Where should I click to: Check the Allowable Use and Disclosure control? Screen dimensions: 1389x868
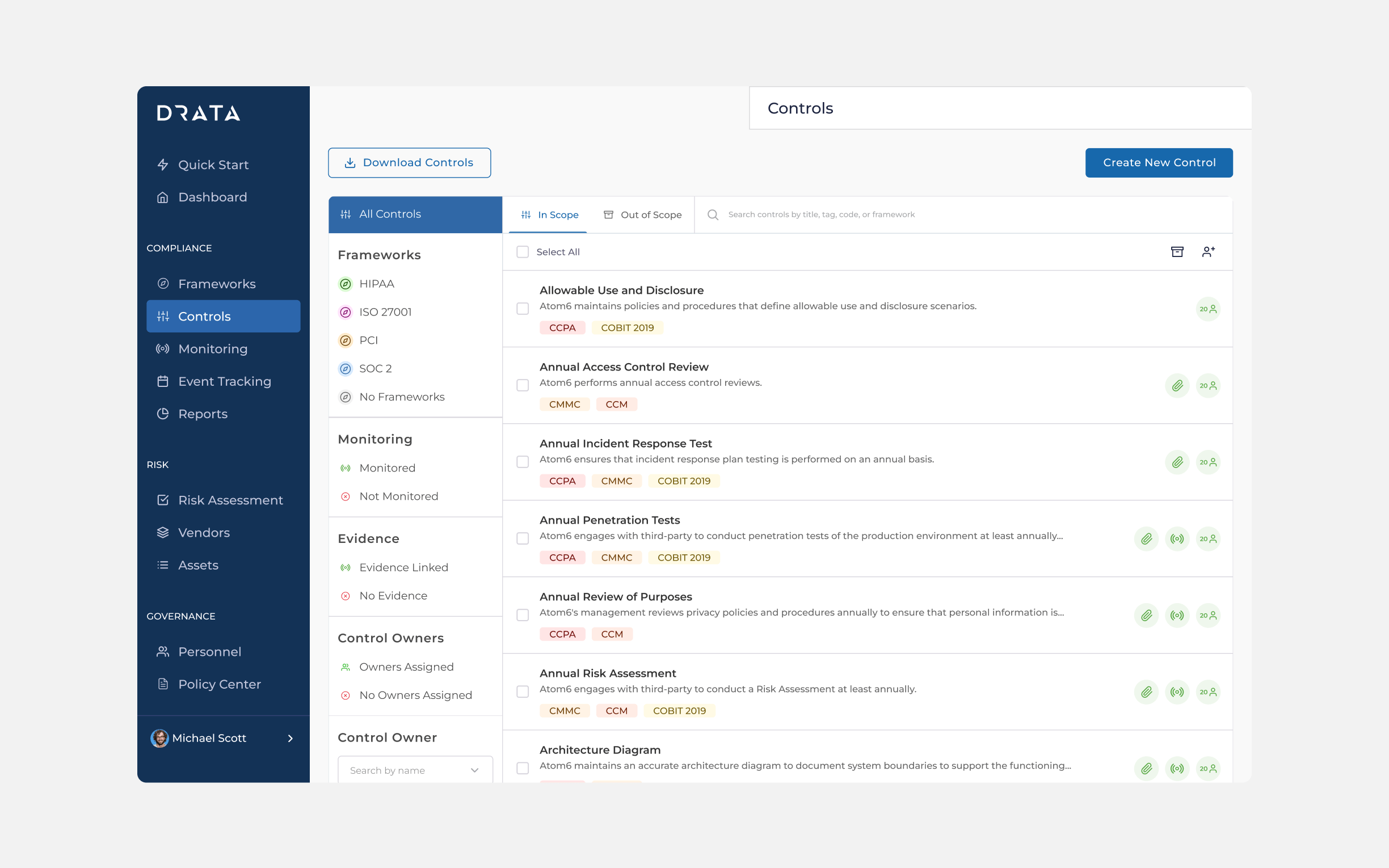point(523,309)
